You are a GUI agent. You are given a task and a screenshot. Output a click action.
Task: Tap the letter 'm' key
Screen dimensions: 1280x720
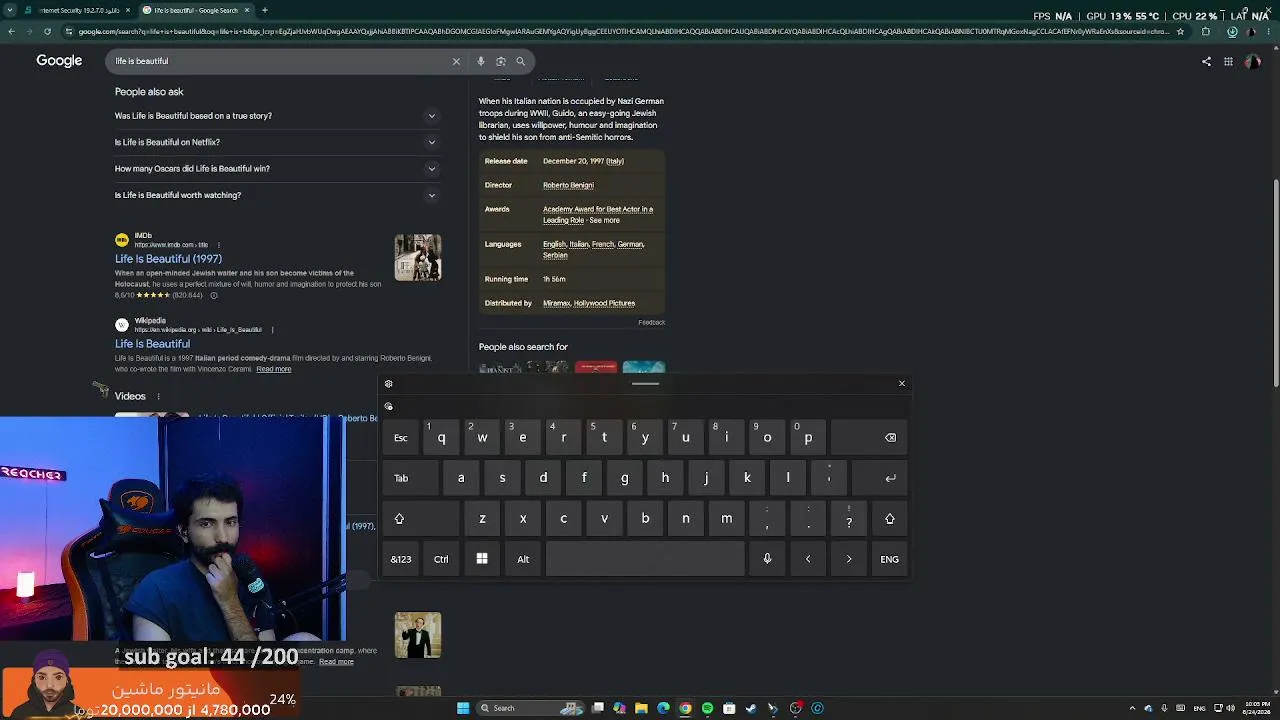(x=727, y=519)
